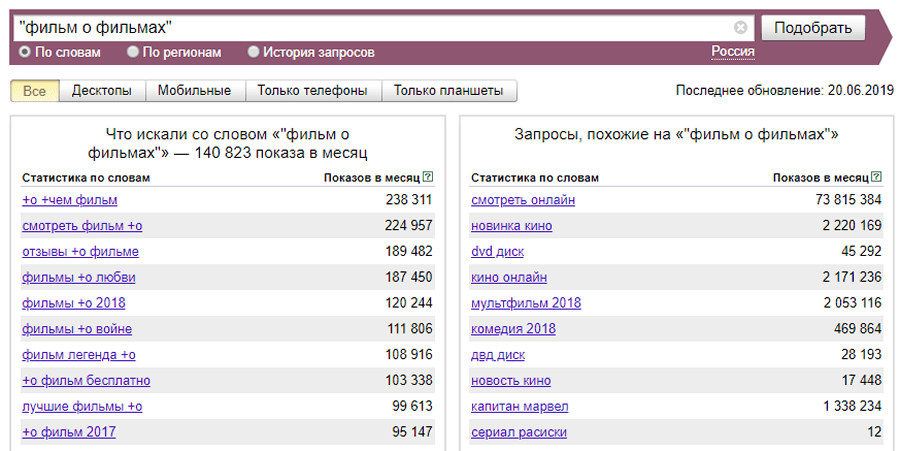Choose the 'История запросов' radio option

tap(253, 52)
